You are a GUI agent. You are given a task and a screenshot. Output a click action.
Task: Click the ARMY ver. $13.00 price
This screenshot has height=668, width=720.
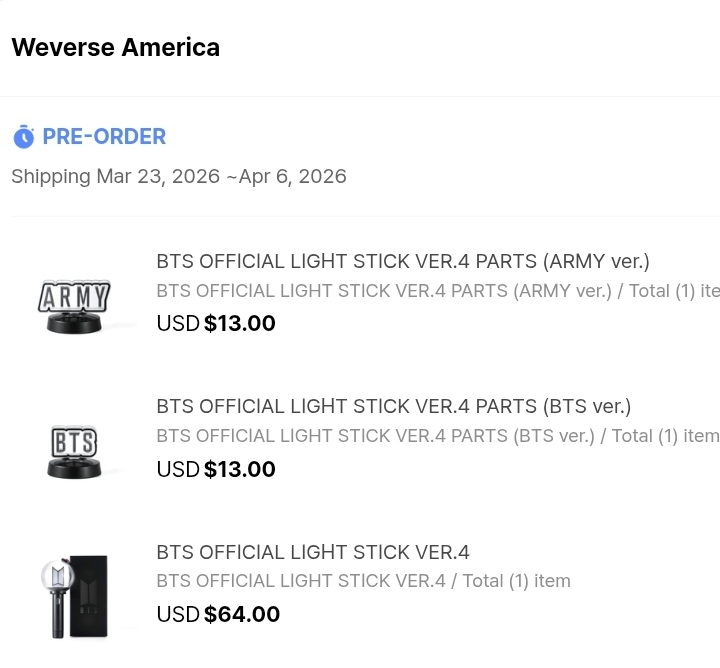pos(239,324)
